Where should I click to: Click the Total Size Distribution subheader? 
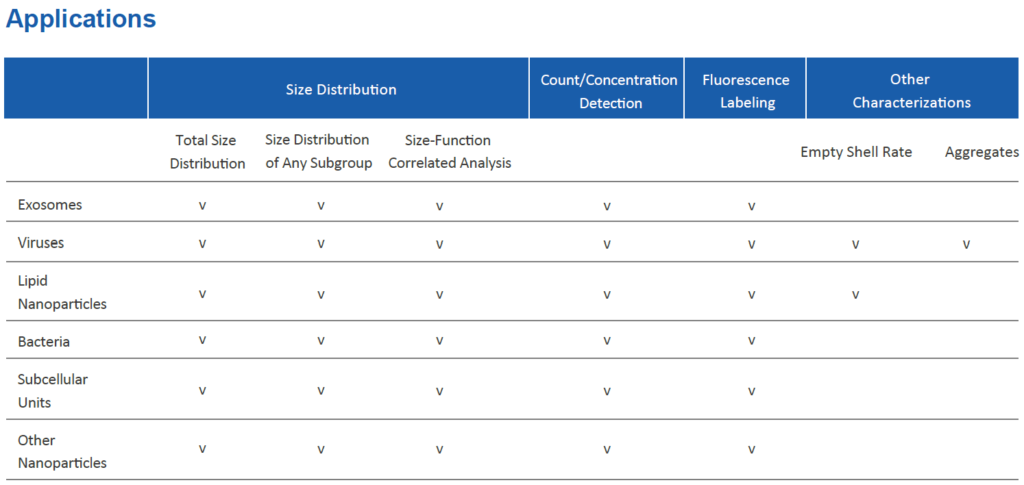207,151
